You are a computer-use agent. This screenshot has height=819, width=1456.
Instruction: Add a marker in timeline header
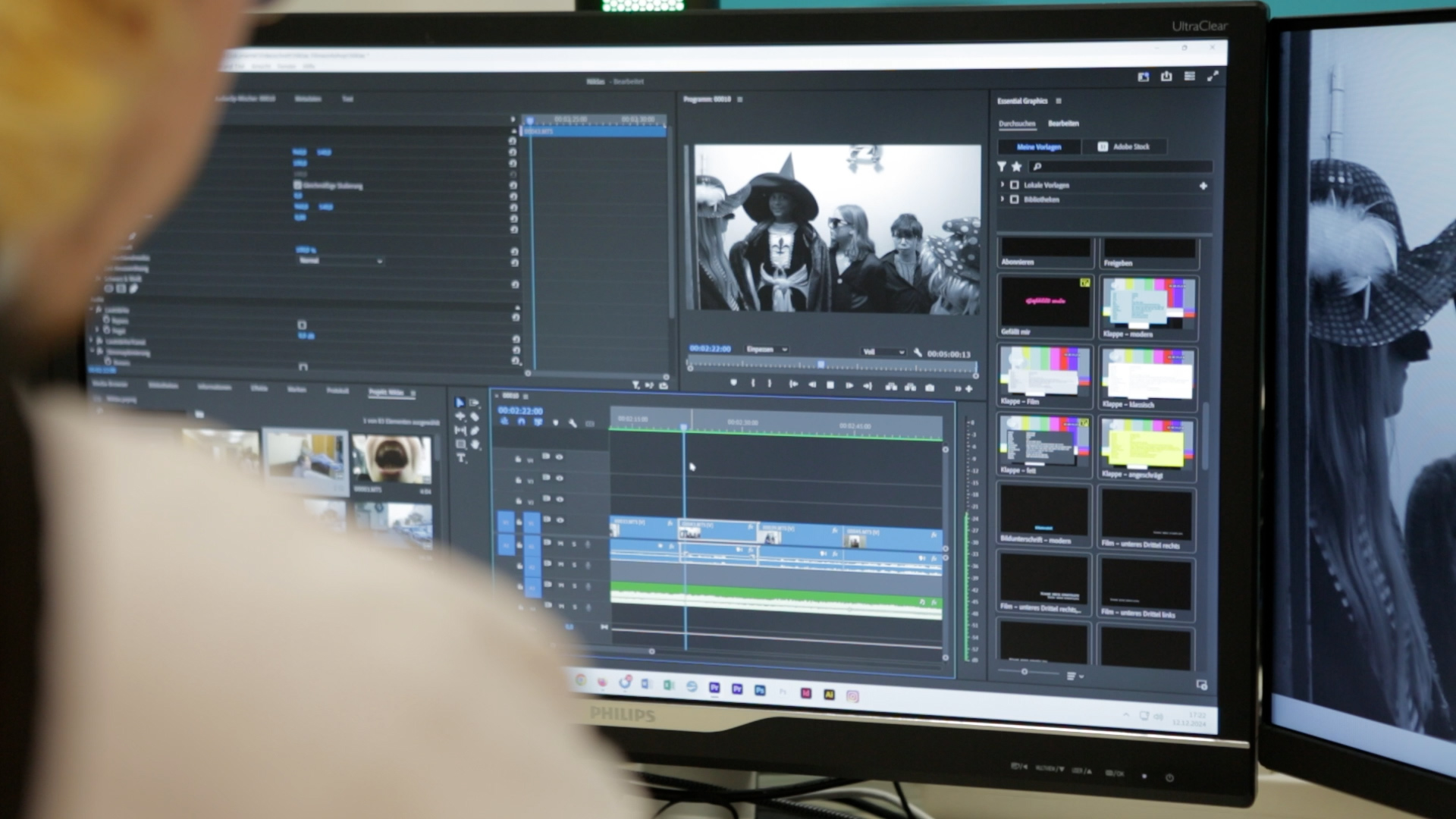(x=556, y=422)
